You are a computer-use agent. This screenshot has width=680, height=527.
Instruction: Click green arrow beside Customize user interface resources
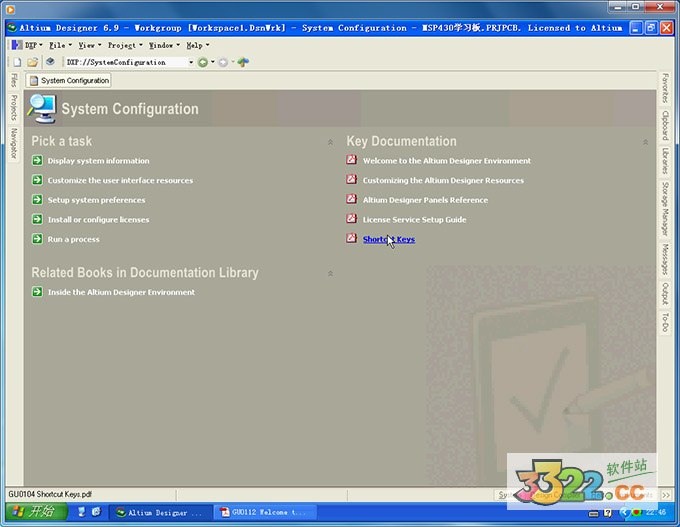[x=37, y=180]
